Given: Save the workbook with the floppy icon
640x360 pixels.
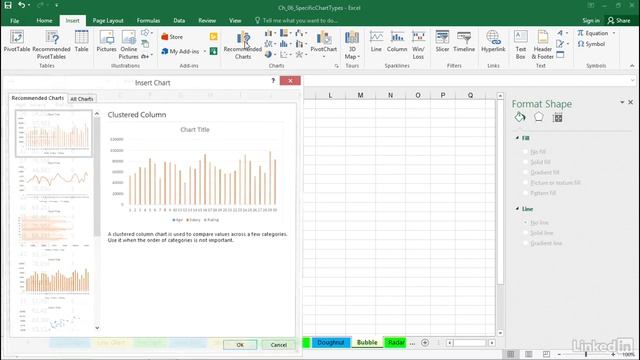Looking at the screenshot, I should (x=8, y=5).
